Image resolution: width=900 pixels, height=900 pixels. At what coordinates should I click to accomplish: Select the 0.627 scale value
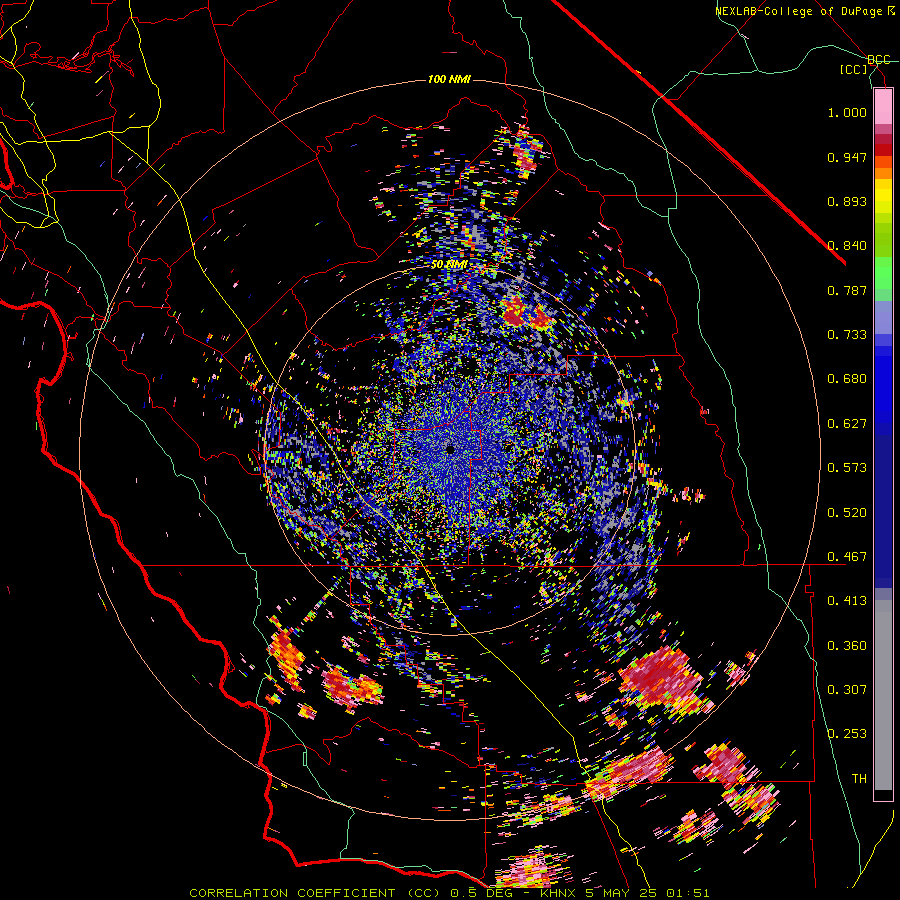coord(847,424)
